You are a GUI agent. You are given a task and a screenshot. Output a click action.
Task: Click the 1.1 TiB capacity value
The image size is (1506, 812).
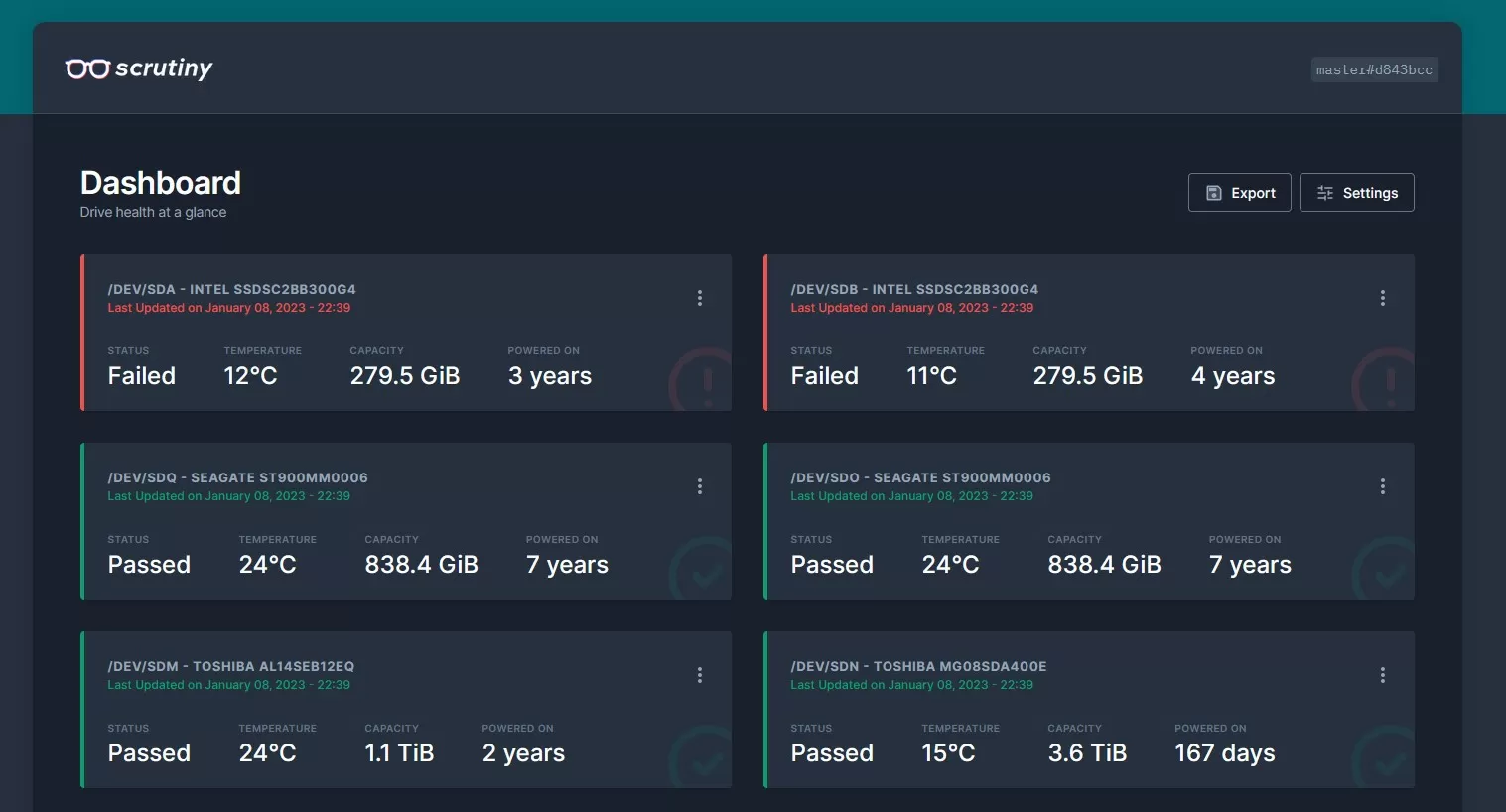point(399,753)
